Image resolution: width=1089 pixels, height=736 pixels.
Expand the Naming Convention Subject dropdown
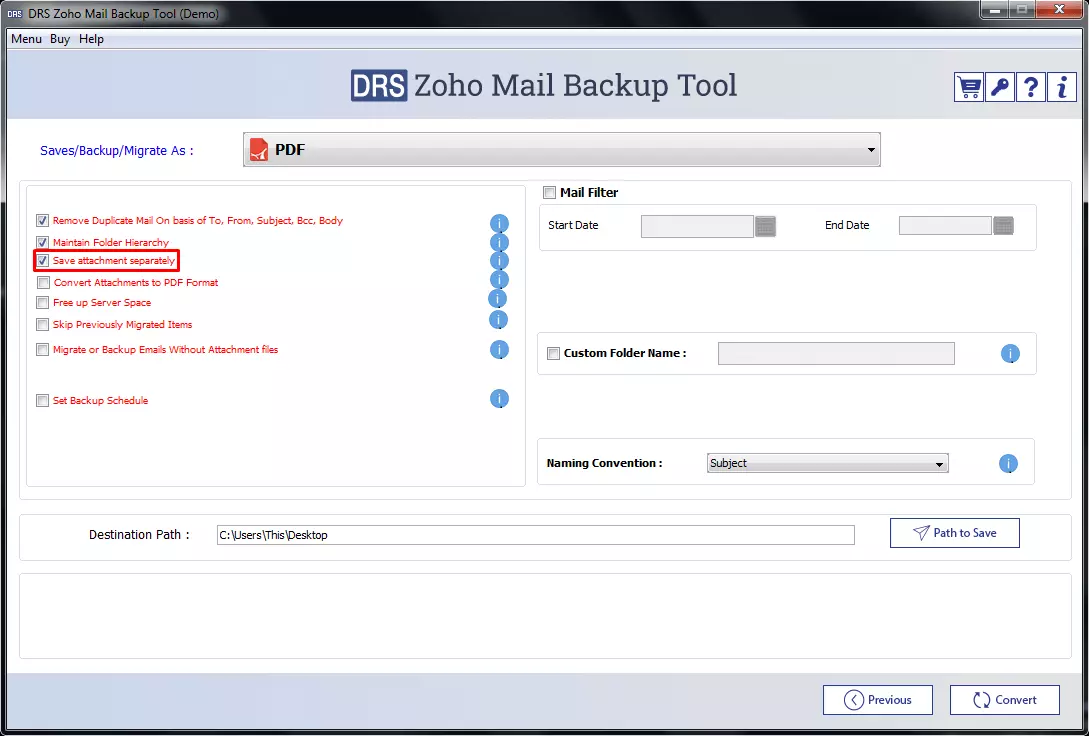[x=828, y=463]
